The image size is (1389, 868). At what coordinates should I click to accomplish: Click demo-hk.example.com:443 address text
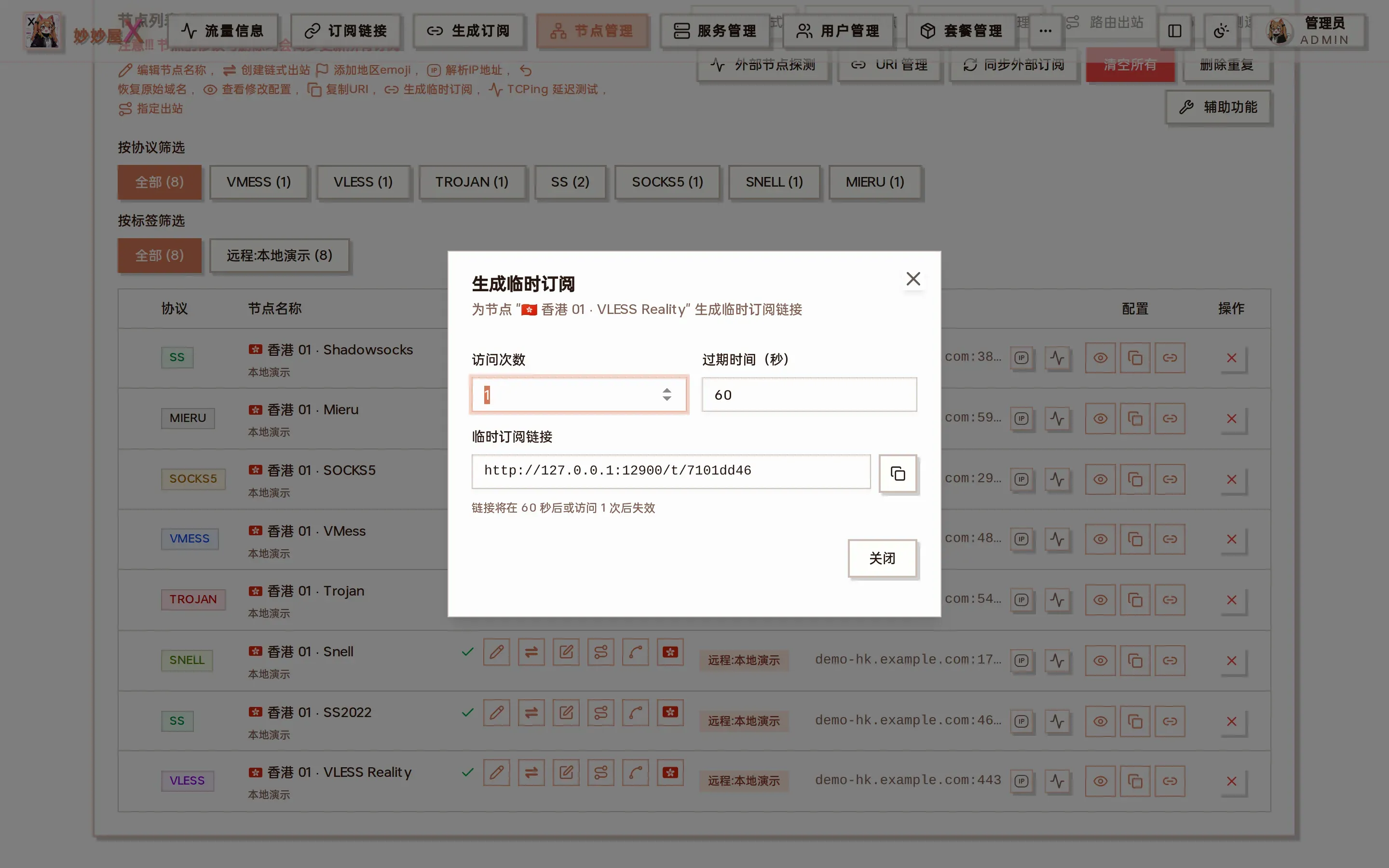coord(908,780)
